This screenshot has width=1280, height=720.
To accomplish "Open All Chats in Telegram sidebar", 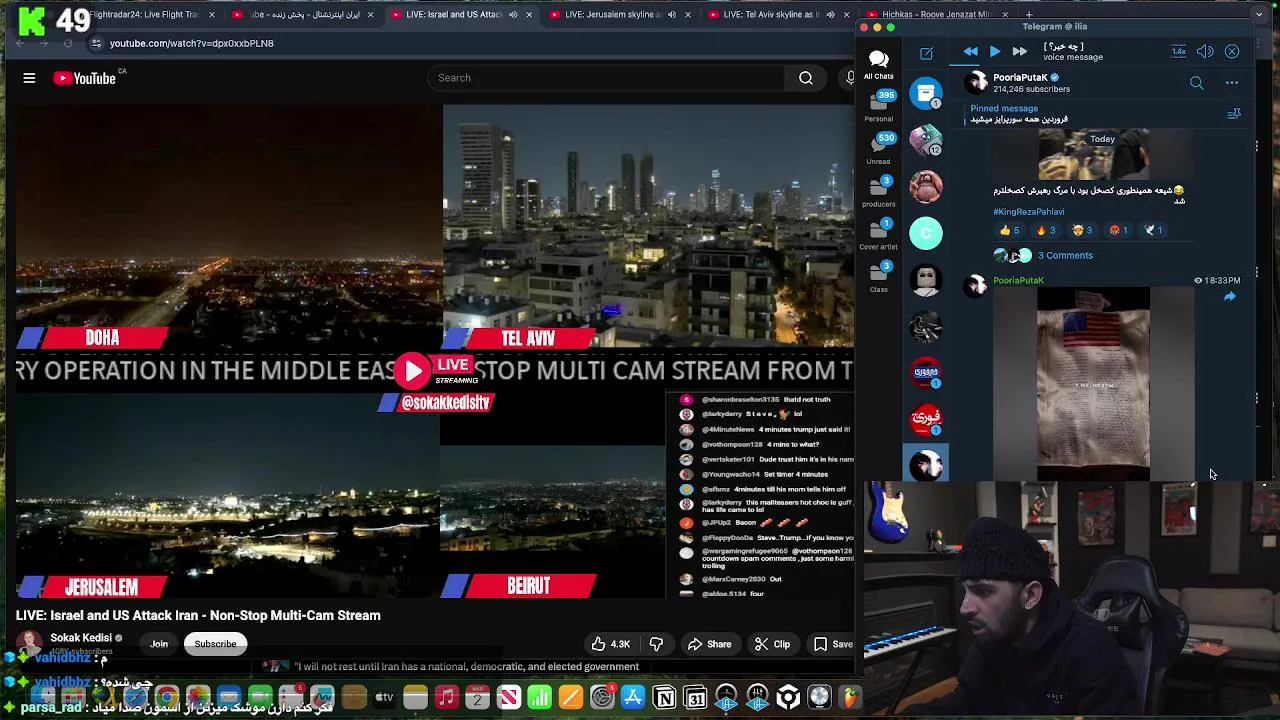I will pyautogui.click(x=878, y=64).
